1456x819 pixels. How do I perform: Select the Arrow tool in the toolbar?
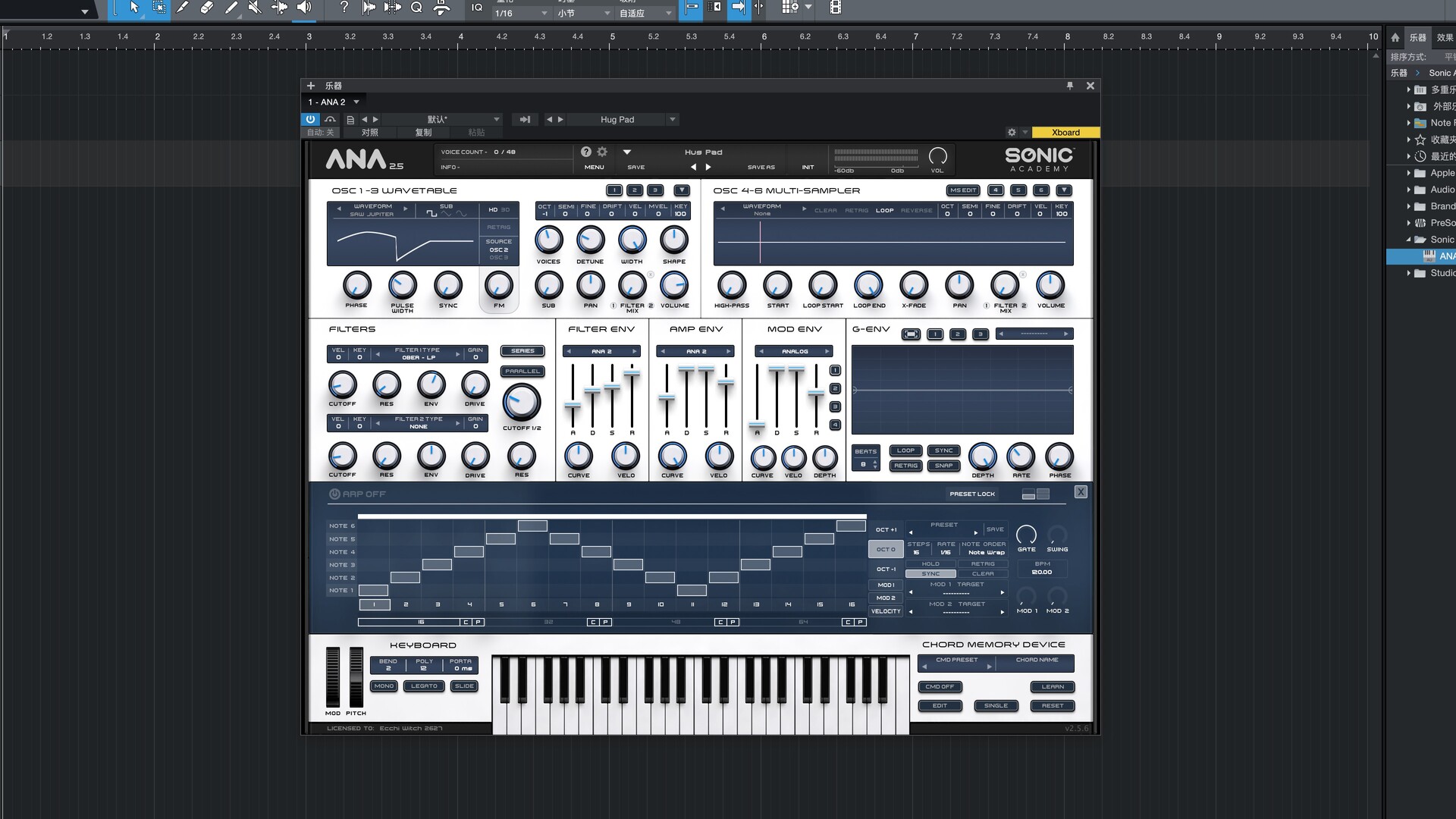click(x=134, y=8)
